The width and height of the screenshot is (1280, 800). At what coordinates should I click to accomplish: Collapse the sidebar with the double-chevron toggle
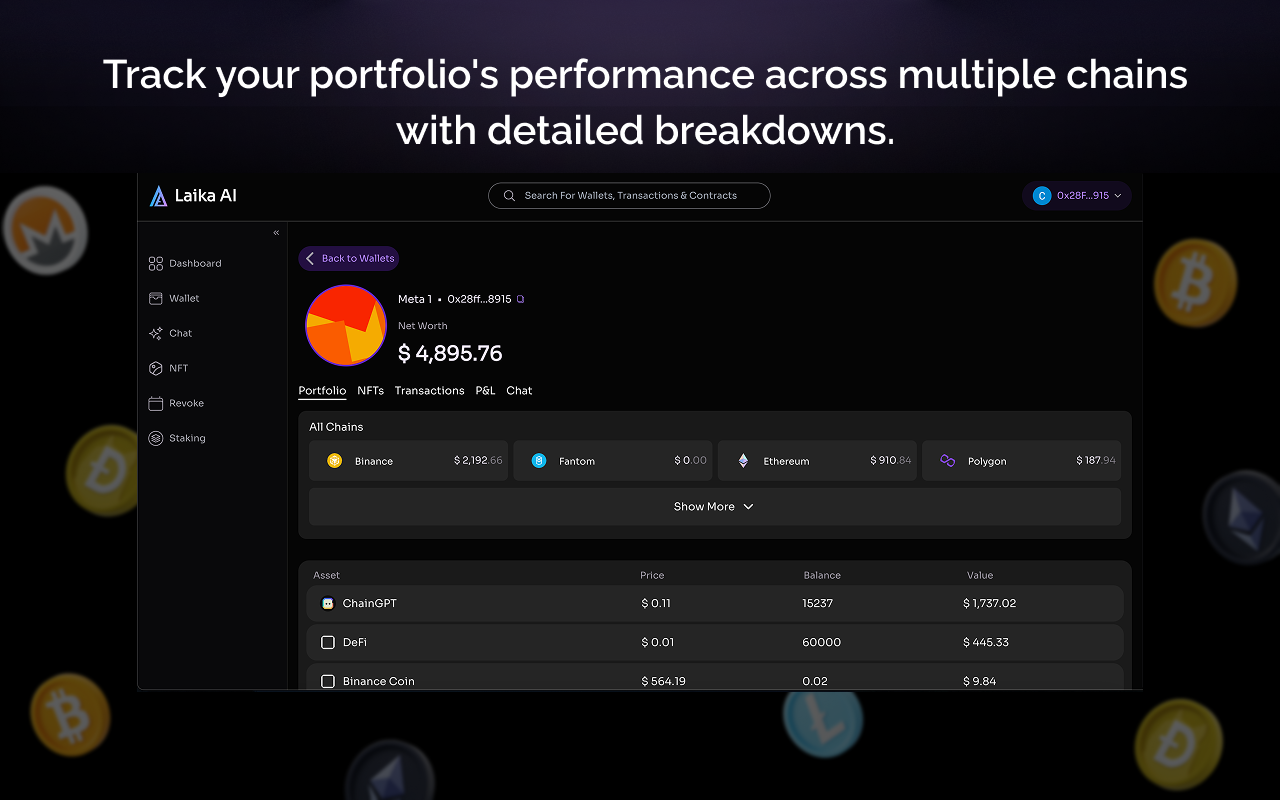pyautogui.click(x=275, y=232)
